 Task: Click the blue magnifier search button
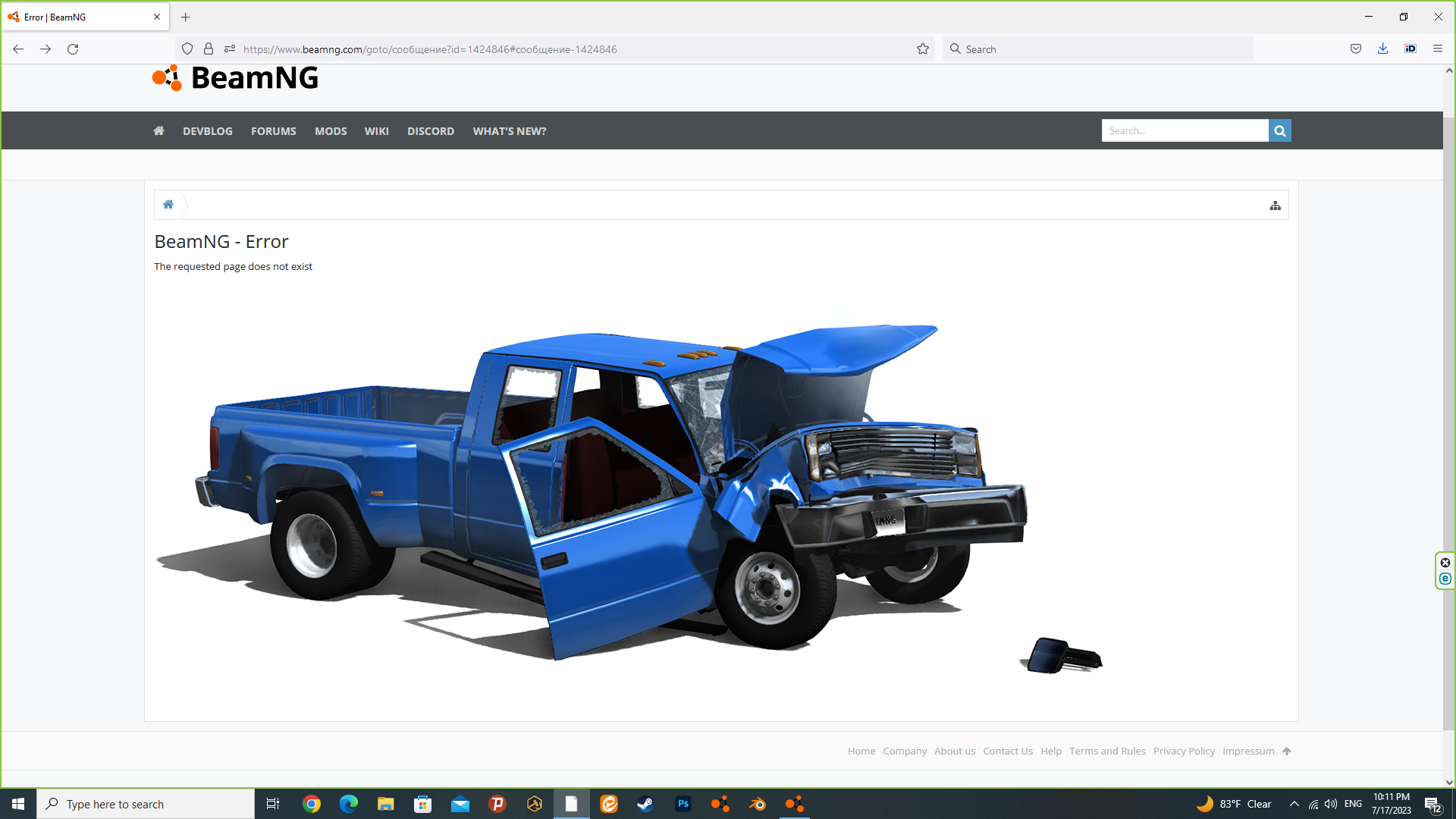(1280, 130)
